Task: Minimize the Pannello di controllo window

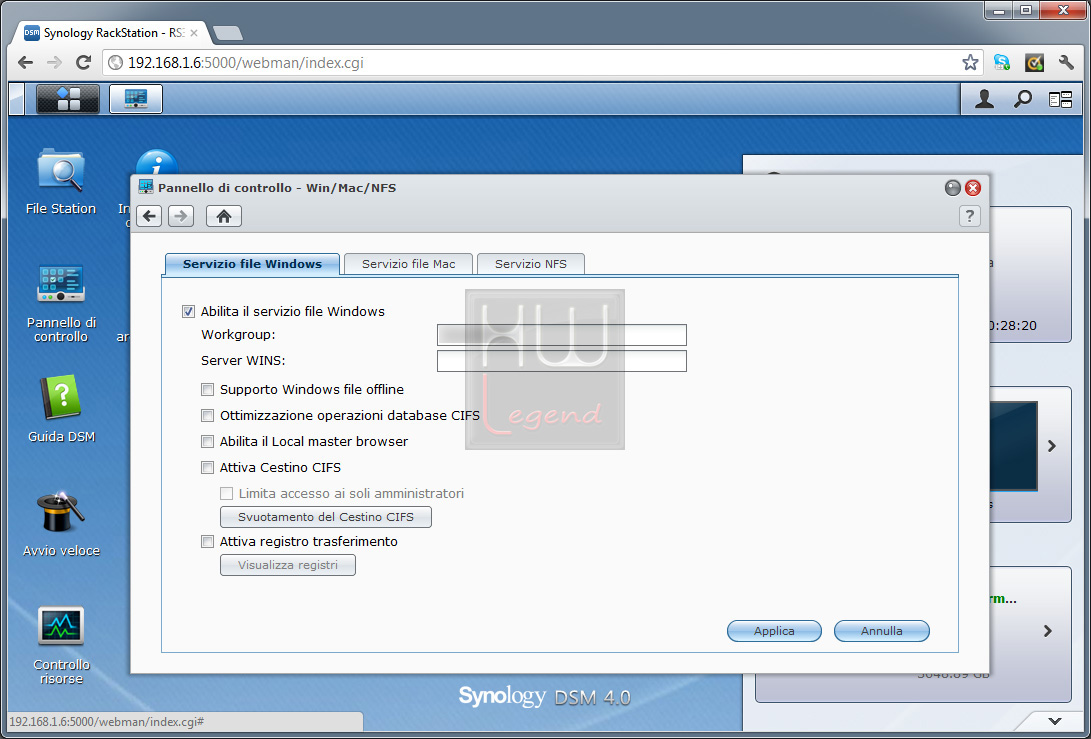Action: (953, 188)
